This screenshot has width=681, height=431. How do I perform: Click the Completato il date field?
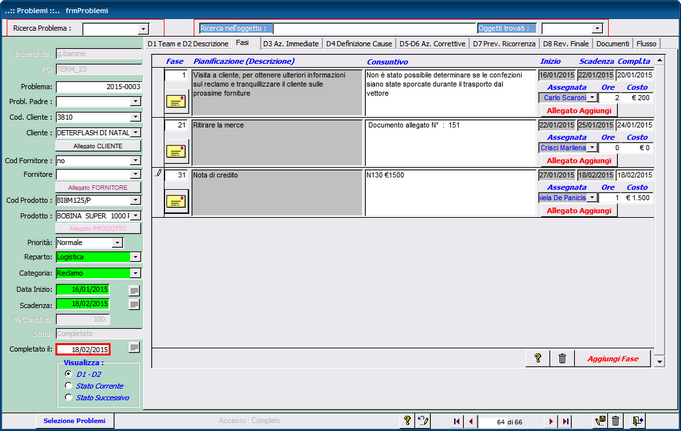(x=83, y=349)
